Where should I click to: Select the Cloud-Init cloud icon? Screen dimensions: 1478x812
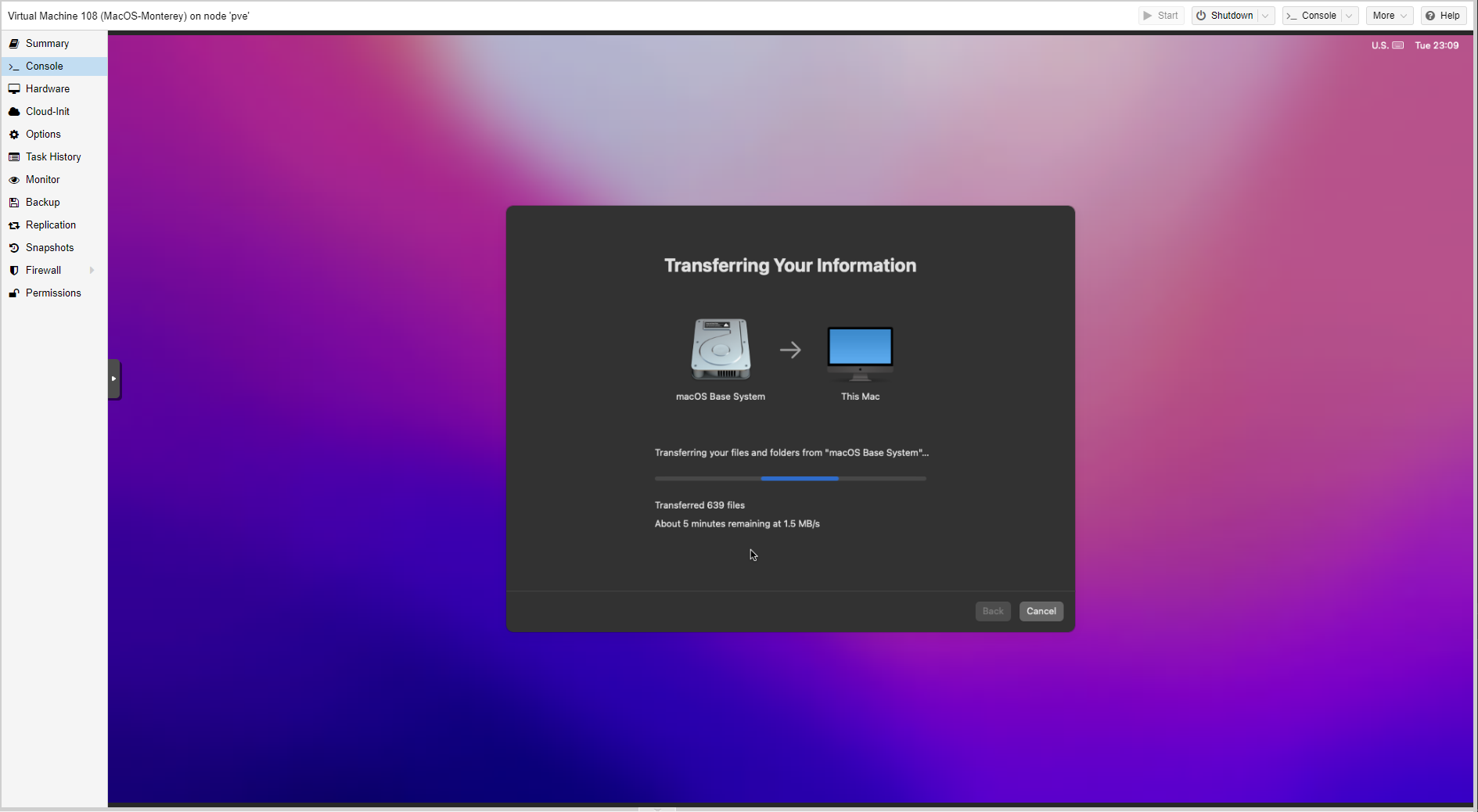pyautogui.click(x=14, y=112)
